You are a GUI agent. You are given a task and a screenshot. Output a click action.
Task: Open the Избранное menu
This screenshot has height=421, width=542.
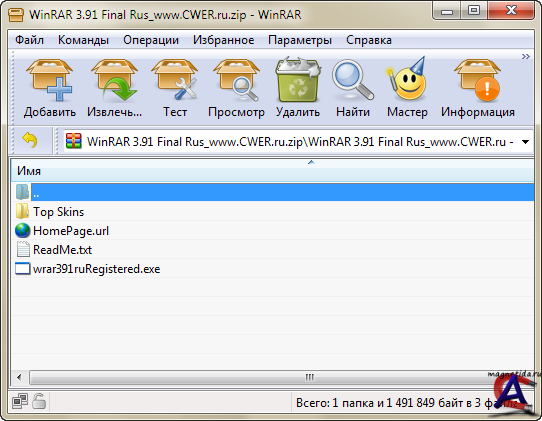click(224, 40)
